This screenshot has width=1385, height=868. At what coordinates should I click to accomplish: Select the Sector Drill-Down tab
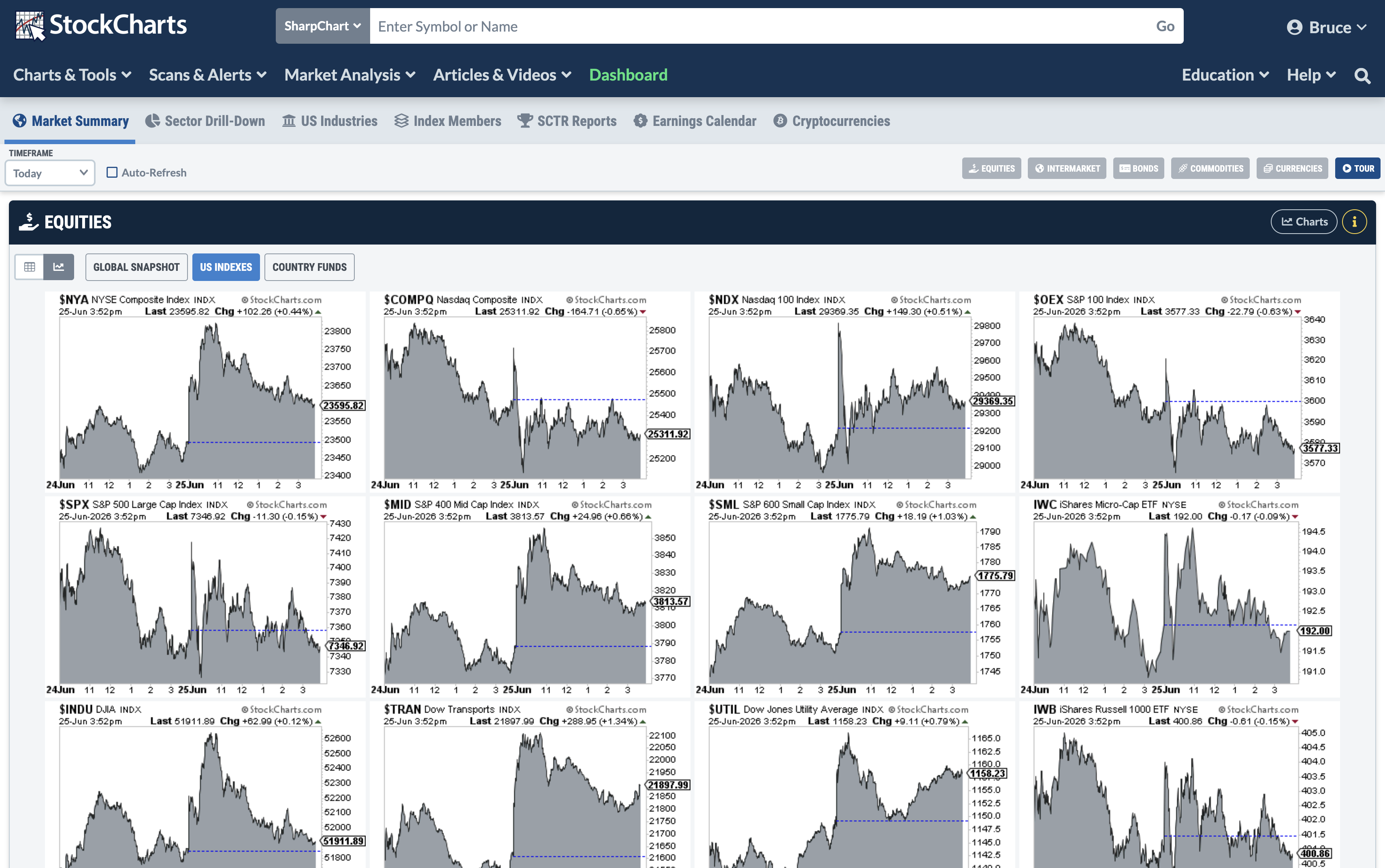[x=205, y=121]
